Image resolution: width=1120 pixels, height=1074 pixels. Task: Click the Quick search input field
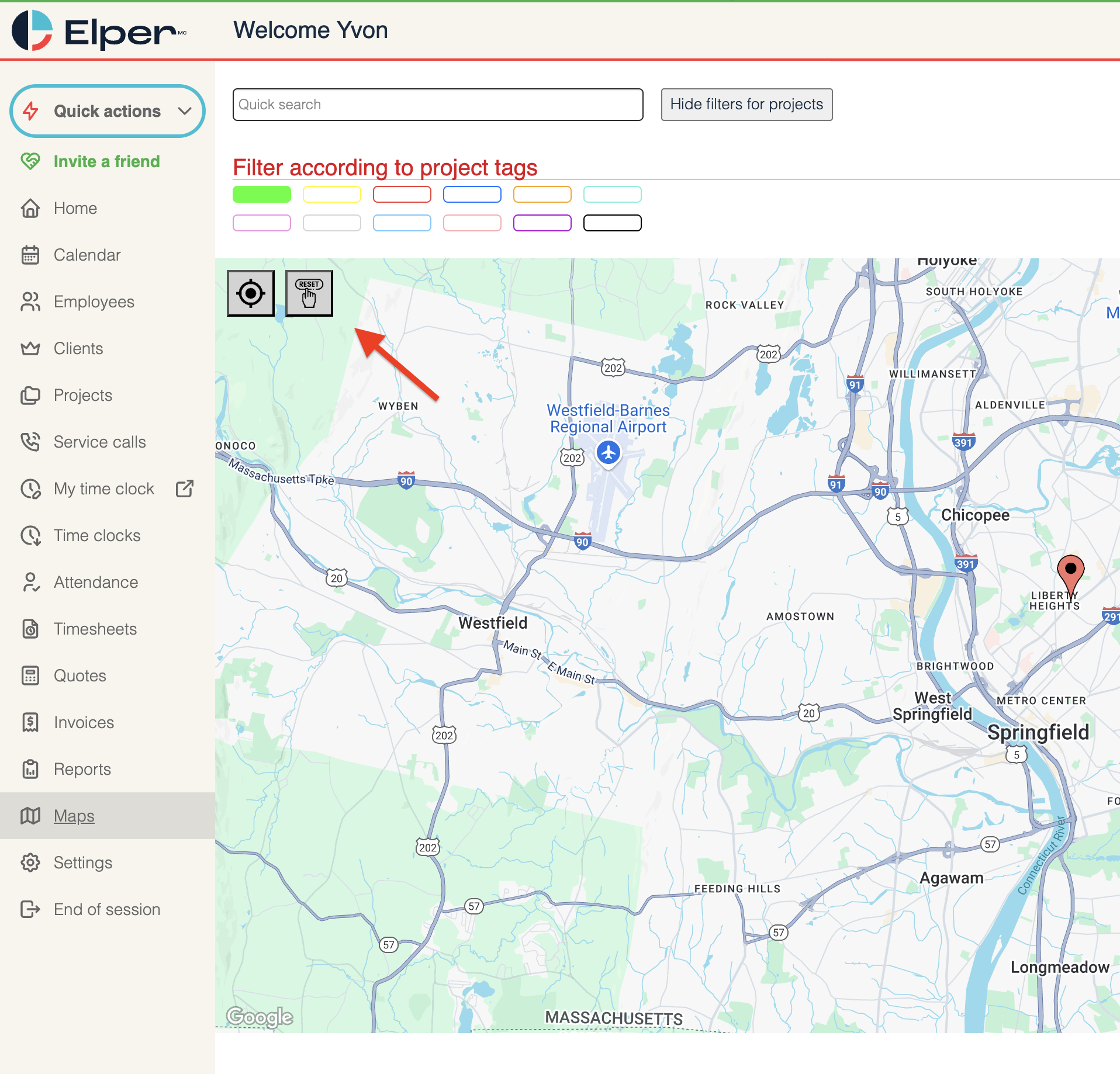(438, 105)
